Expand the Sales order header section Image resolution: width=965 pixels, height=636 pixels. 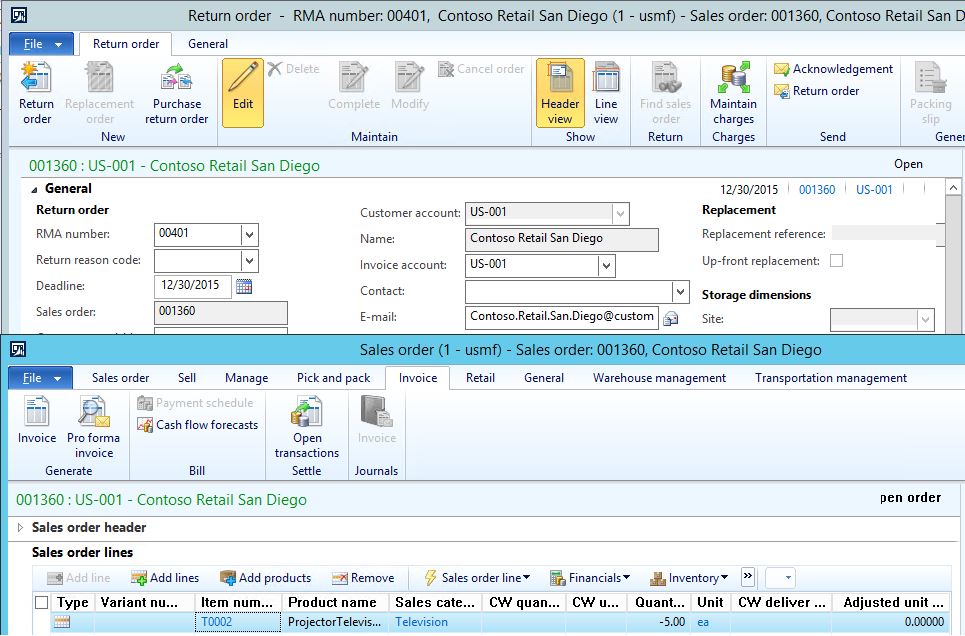click(x=20, y=528)
